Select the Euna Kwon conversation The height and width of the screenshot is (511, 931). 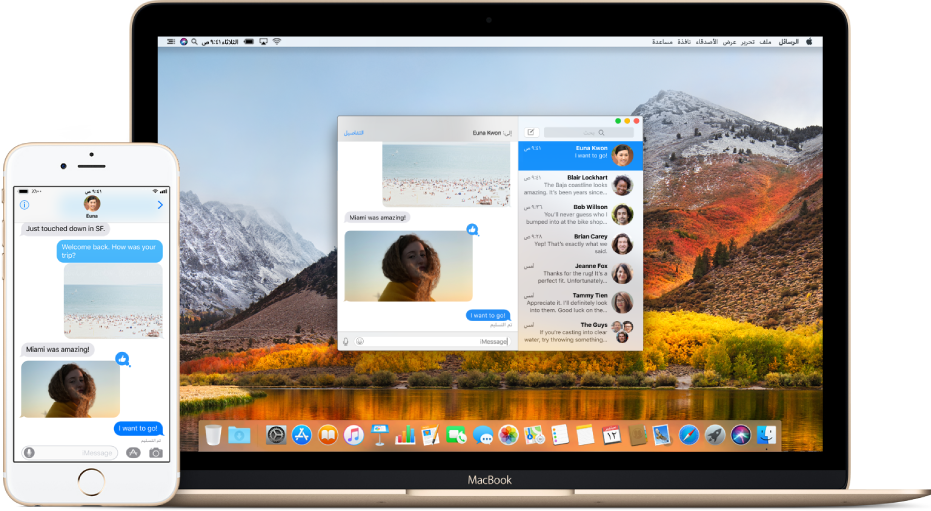(581, 155)
